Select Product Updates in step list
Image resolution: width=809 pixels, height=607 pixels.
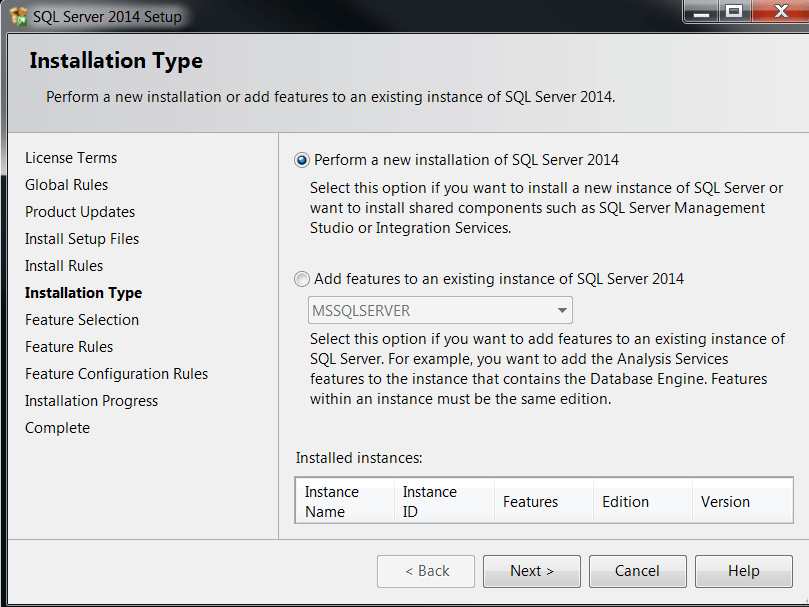80,212
